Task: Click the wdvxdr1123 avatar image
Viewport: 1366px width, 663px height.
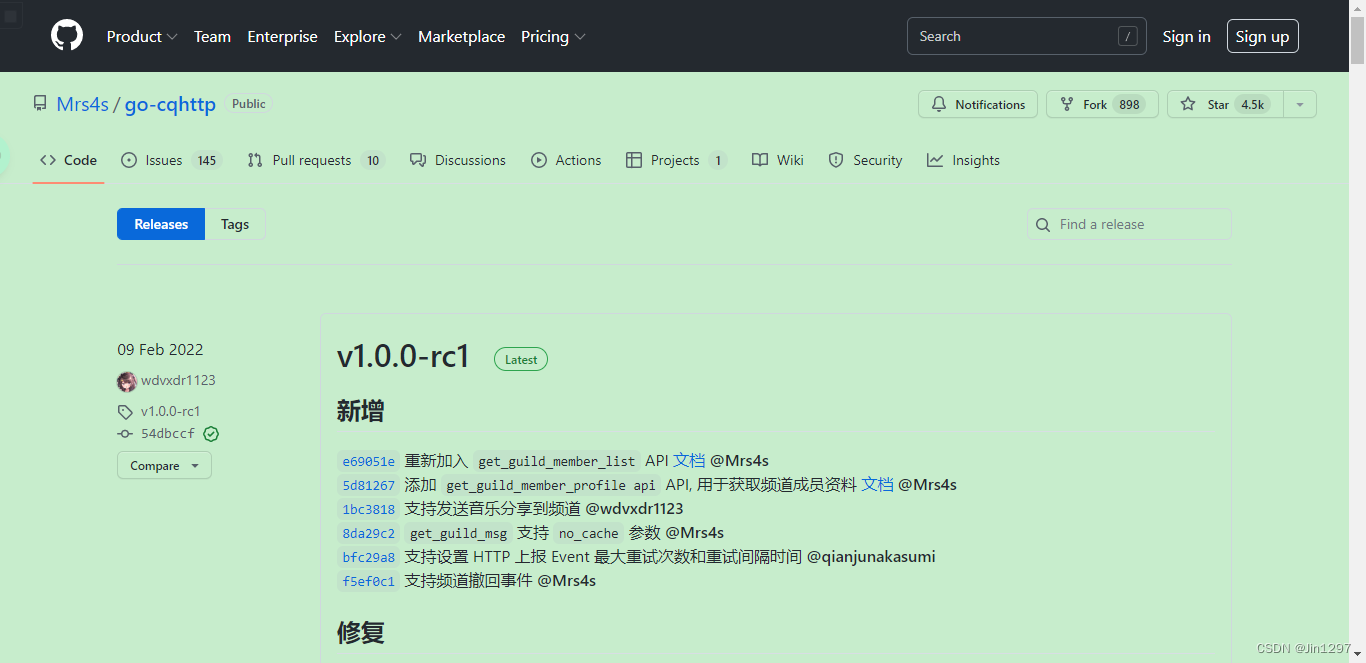Action: click(126, 381)
